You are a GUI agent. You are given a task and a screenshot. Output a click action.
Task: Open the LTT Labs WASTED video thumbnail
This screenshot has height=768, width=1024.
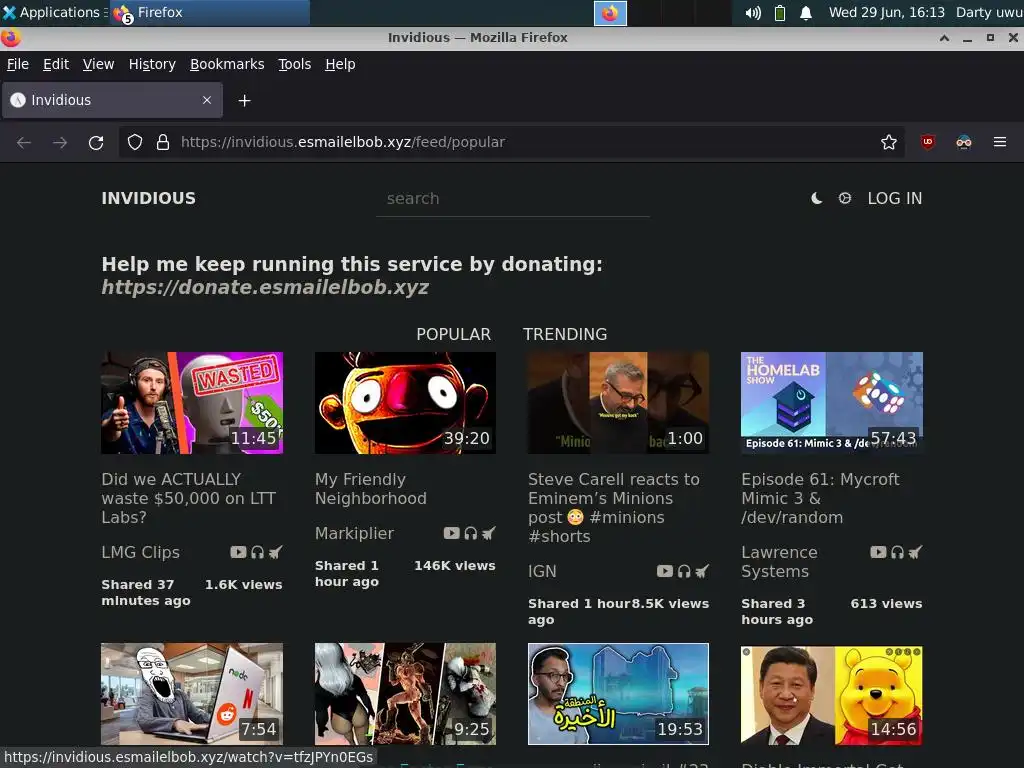192,403
